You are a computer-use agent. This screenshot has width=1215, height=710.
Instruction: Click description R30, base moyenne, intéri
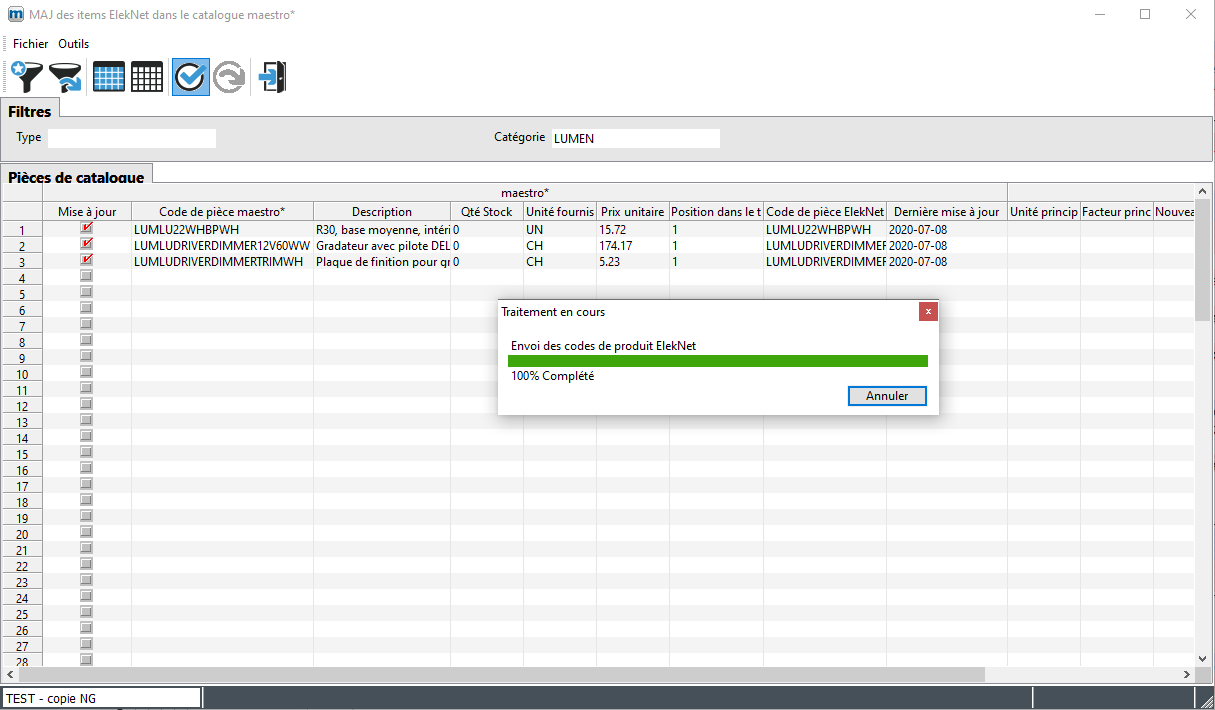pos(382,230)
